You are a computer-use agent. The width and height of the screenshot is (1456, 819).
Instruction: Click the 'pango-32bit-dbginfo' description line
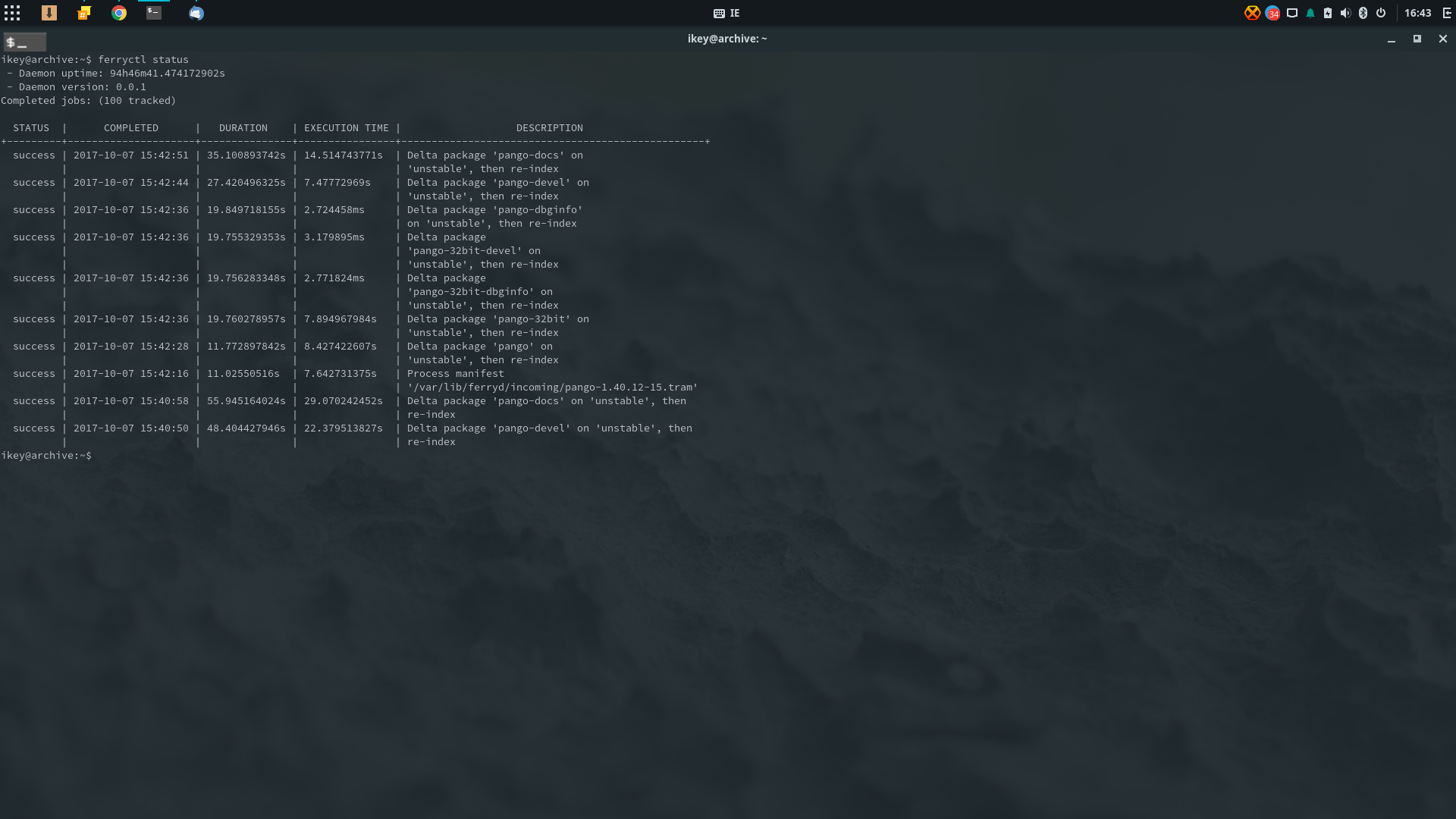pos(480,291)
